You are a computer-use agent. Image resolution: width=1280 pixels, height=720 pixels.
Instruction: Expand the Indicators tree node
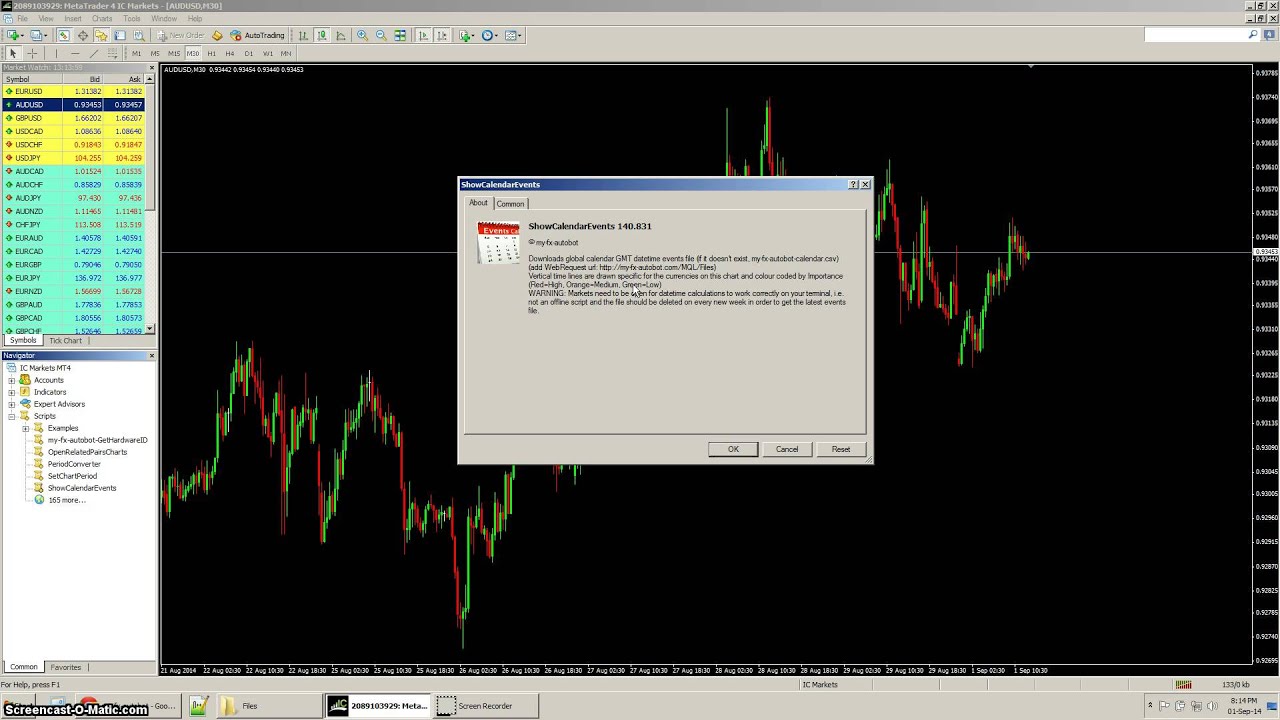point(12,392)
